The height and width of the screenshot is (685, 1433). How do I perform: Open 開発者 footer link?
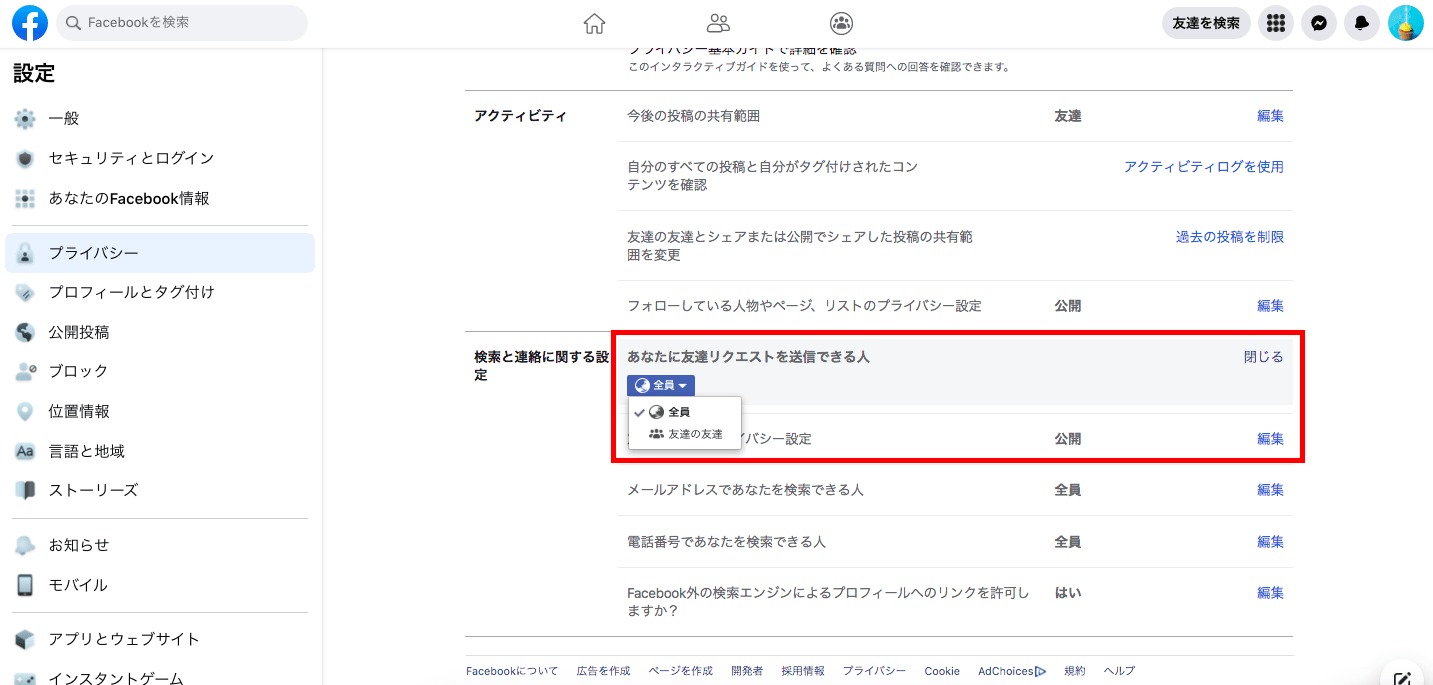pos(747,671)
